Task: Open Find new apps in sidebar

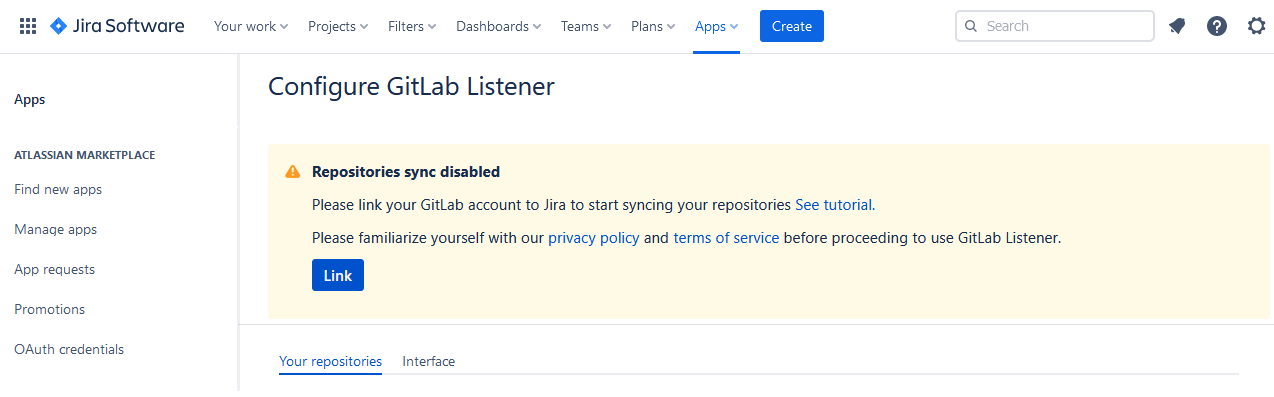Action: pyautogui.click(x=58, y=189)
